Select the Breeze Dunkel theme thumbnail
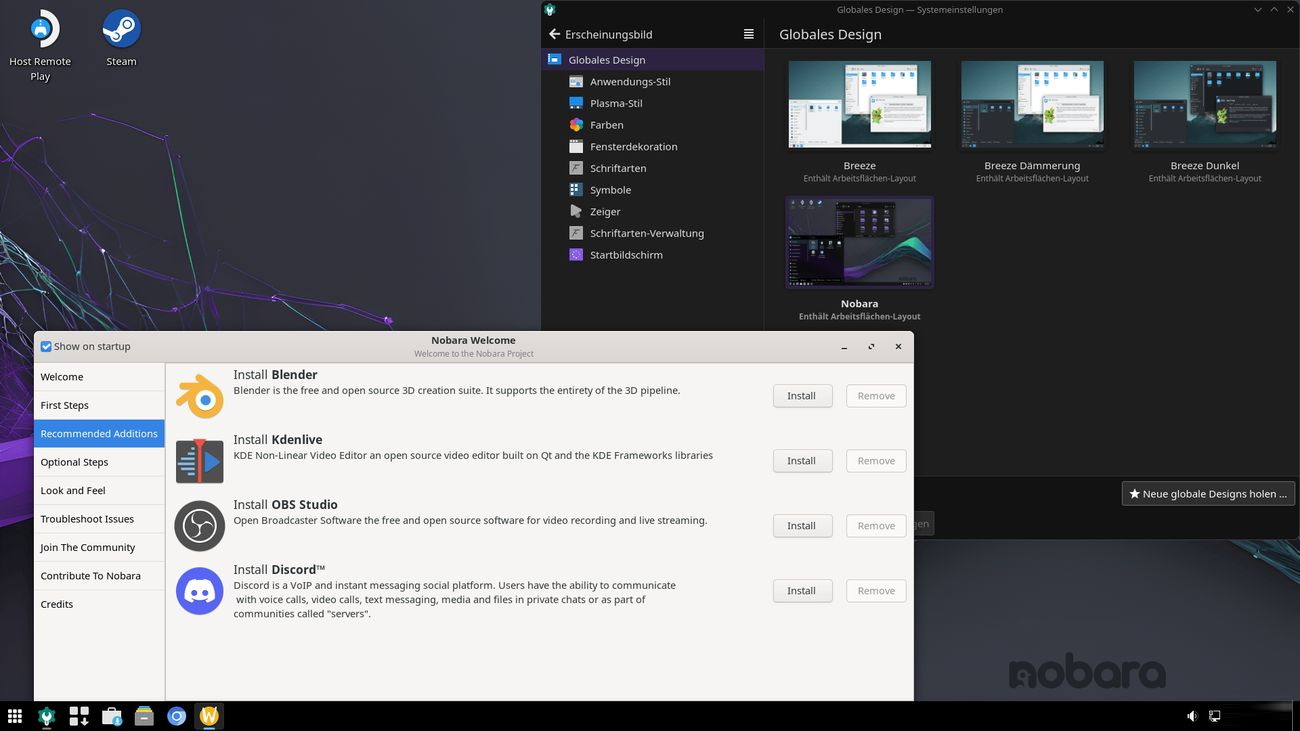Image resolution: width=1300 pixels, height=731 pixels. tap(1205, 105)
